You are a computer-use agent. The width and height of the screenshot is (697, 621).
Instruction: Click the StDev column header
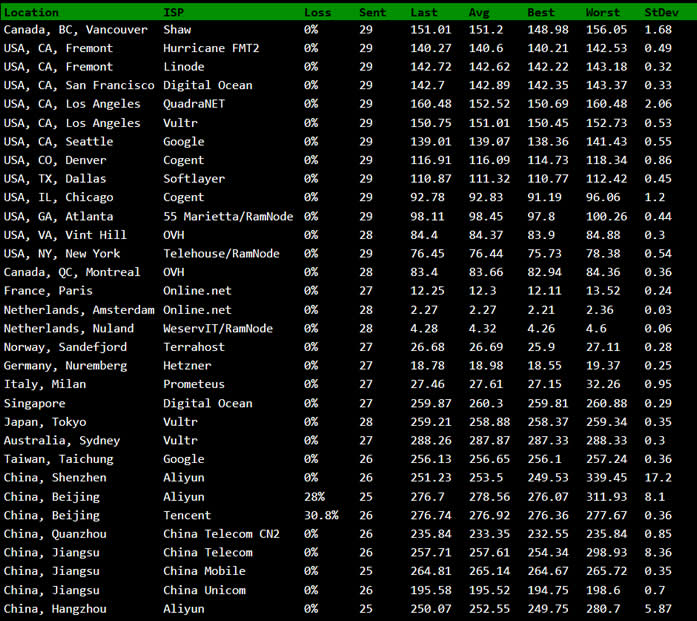coord(661,12)
